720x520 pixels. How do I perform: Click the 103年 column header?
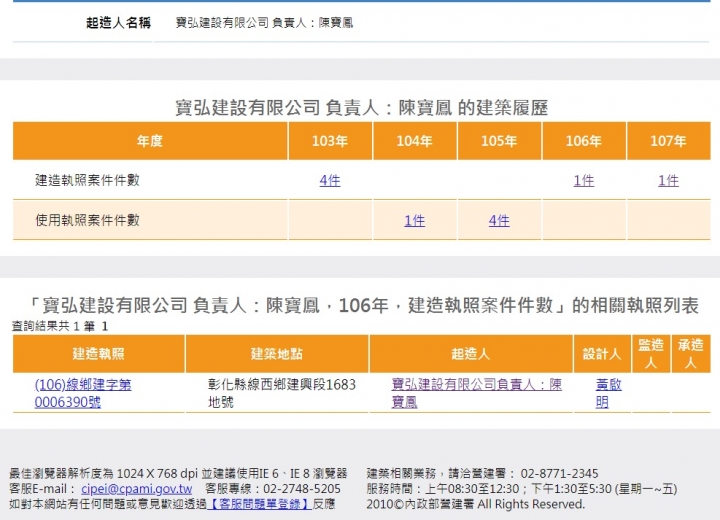pos(330,141)
